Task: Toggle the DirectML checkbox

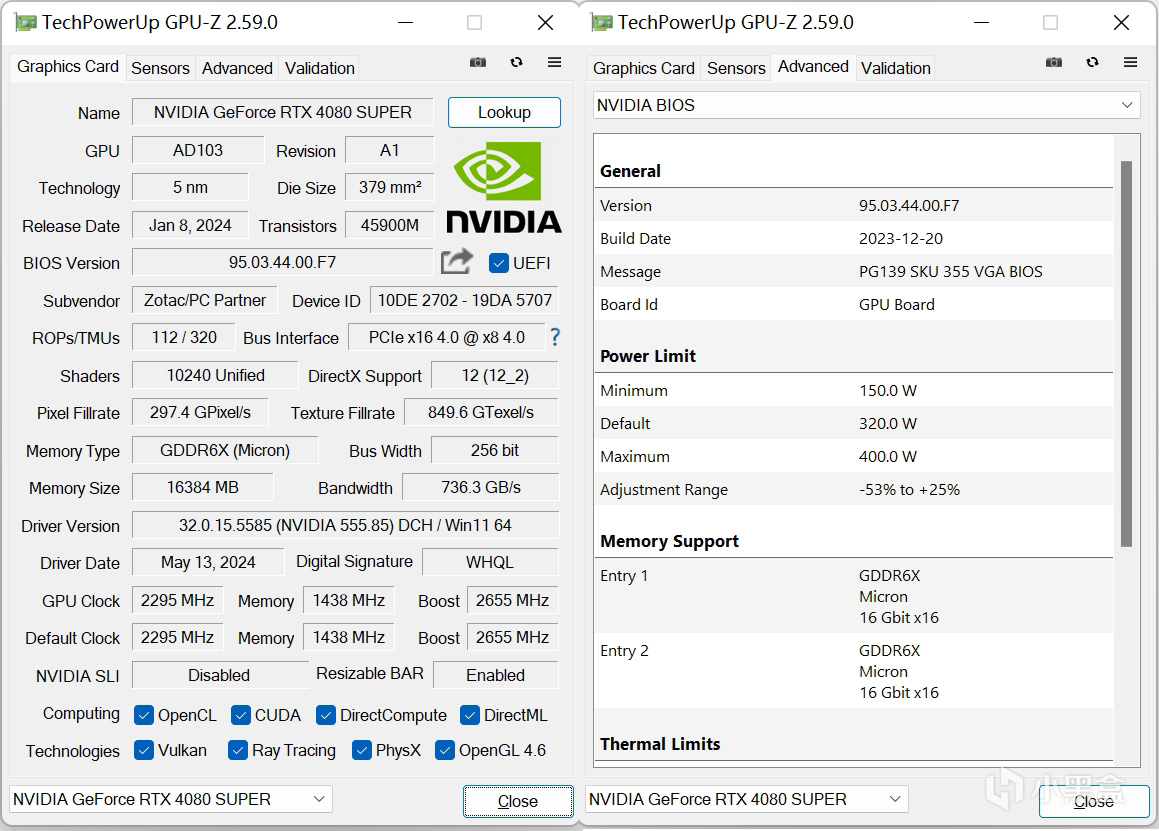Action: click(469, 715)
